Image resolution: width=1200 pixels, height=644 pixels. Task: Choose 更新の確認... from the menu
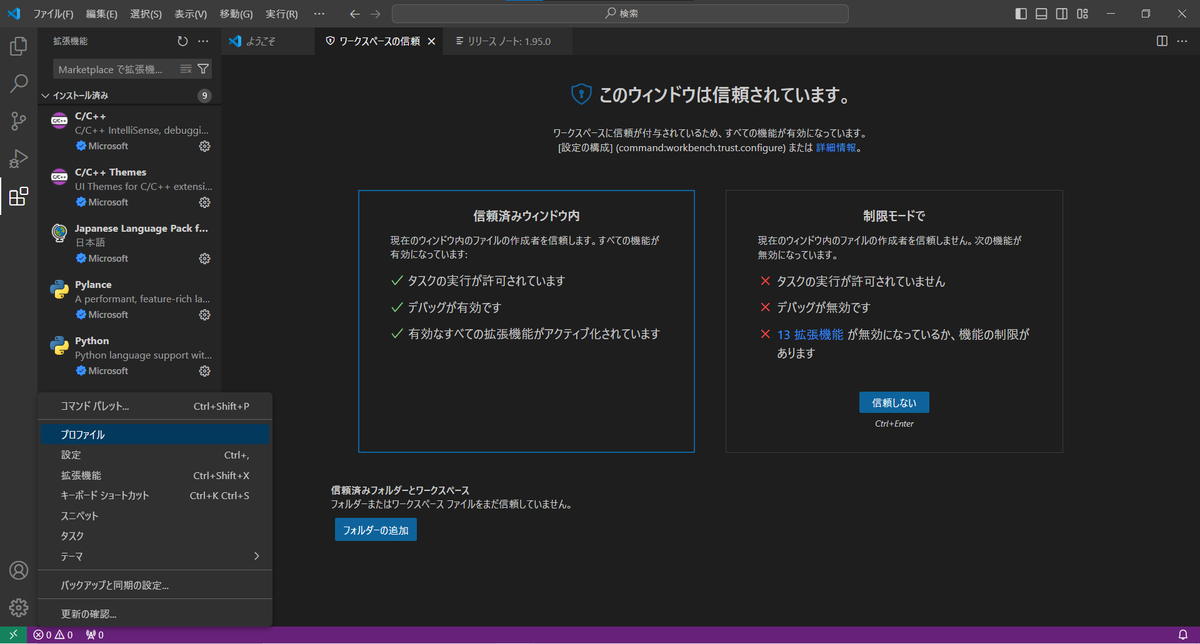155,614
